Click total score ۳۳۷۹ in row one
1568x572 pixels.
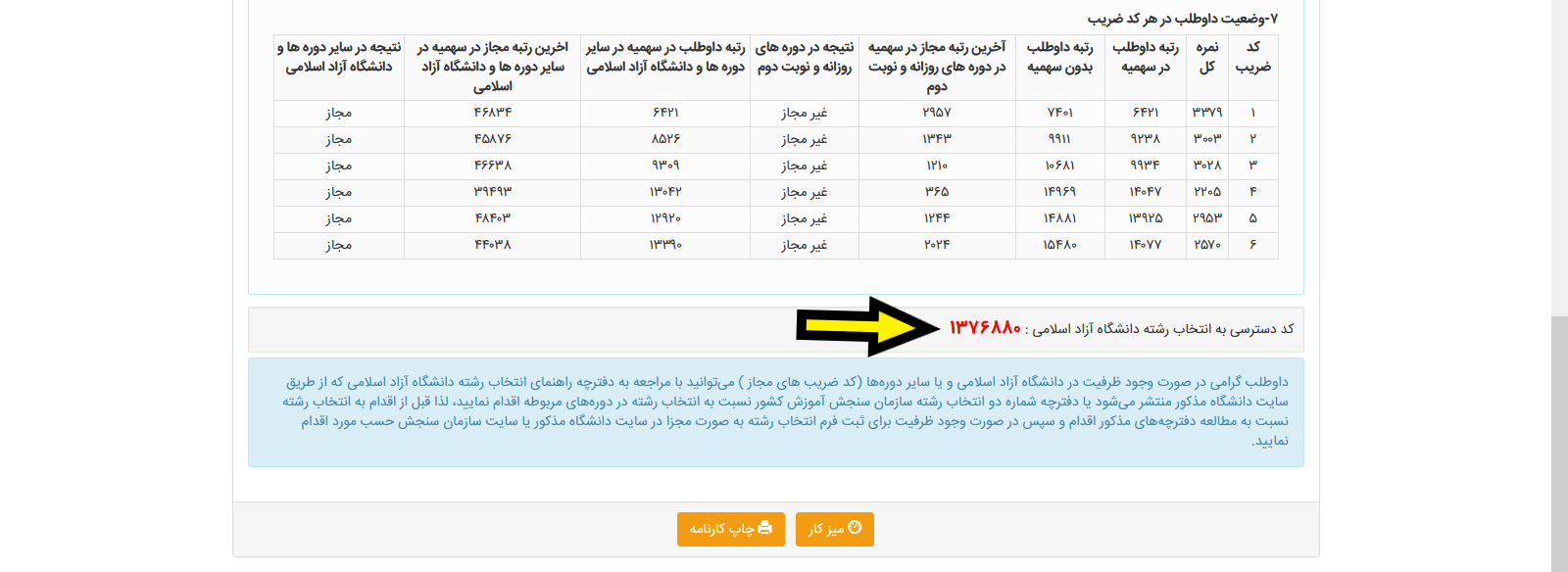[1206, 113]
